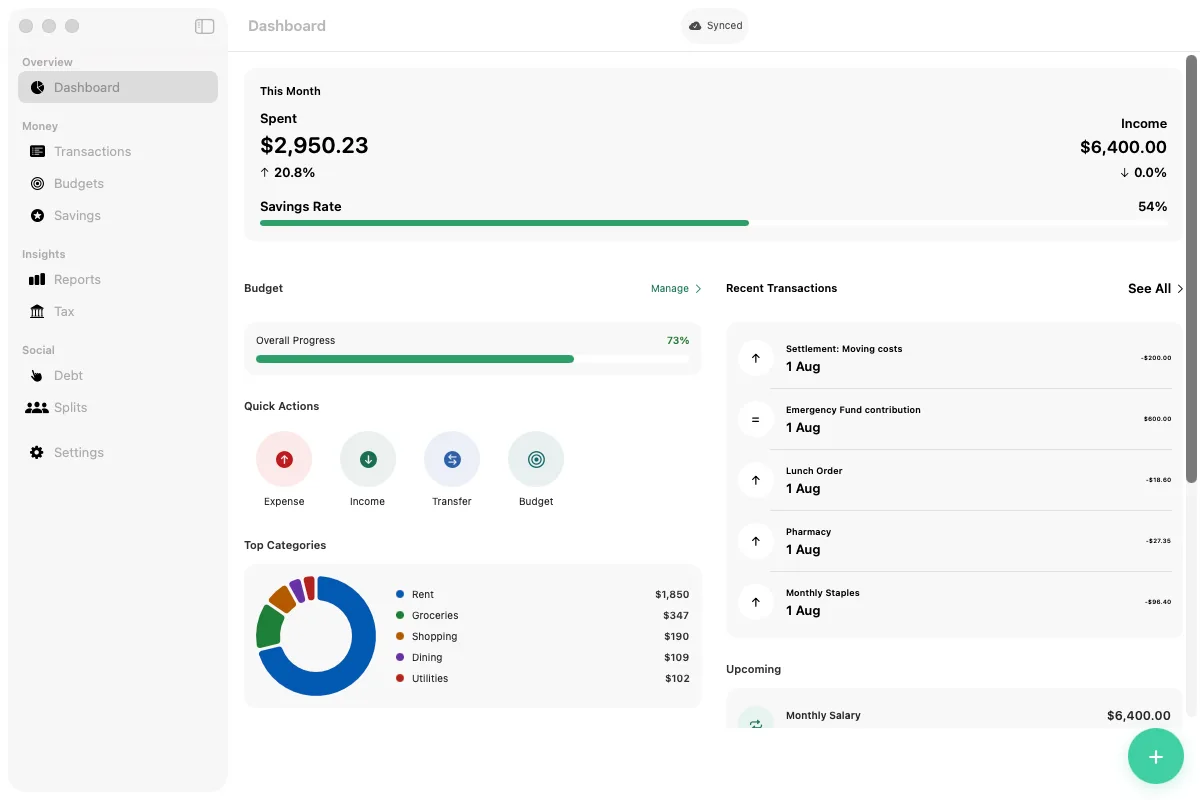Click the Lunch Order transaction title
1200x800 pixels.
click(814, 471)
